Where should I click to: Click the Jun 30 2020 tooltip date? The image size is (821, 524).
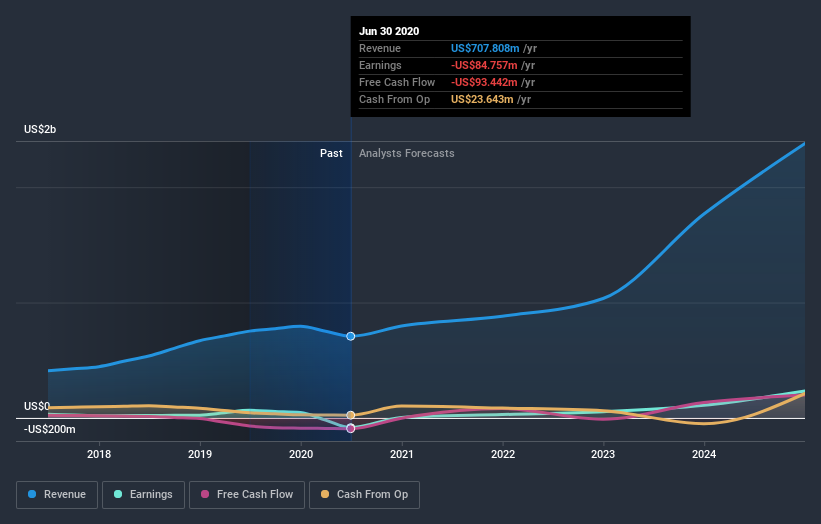(x=389, y=31)
